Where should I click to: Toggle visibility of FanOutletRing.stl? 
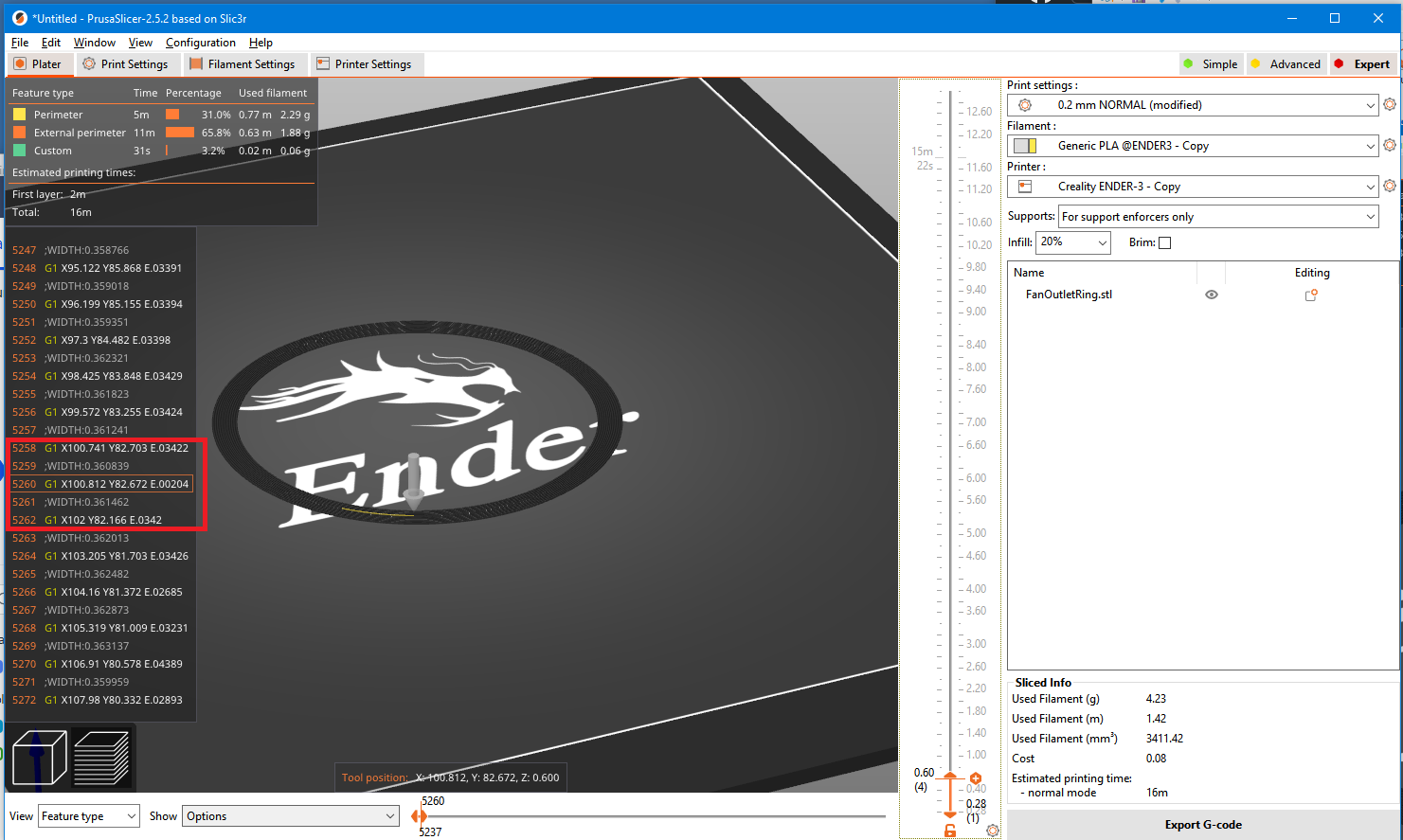(1212, 295)
